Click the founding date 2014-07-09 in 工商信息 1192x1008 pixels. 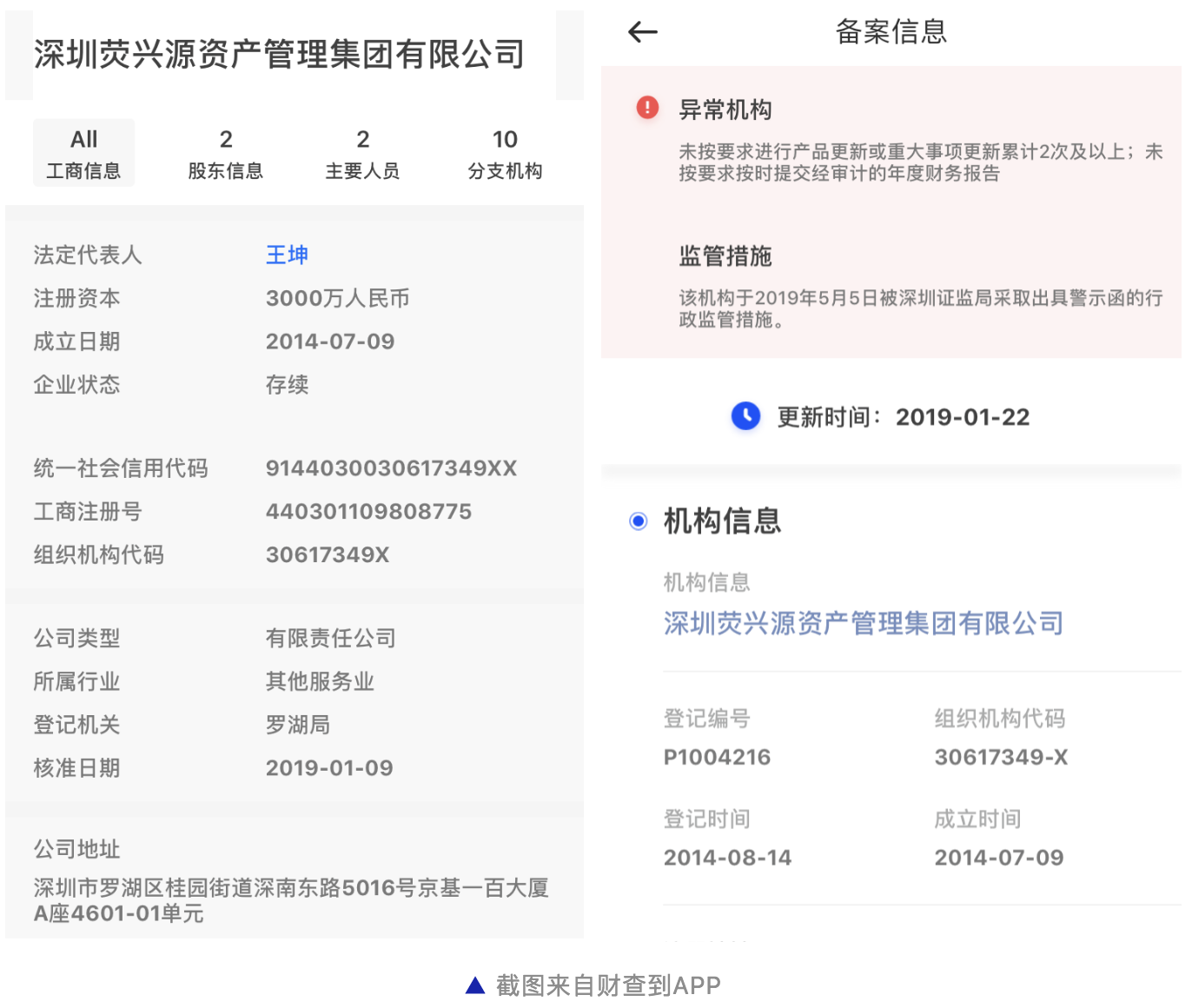click(330, 342)
